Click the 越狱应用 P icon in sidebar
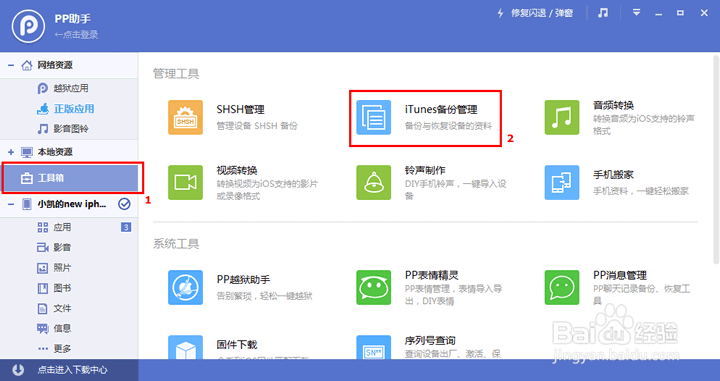This screenshot has width=720, height=381. tap(43, 88)
